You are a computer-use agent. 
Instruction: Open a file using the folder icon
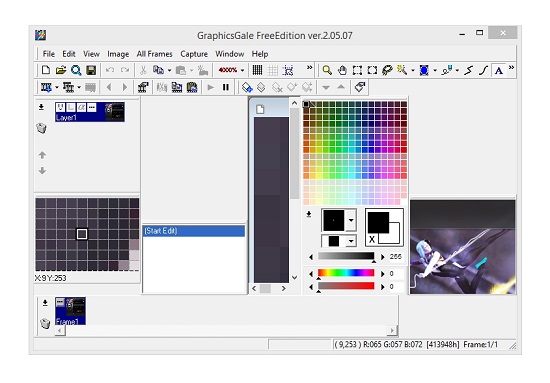click(x=61, y=70)
